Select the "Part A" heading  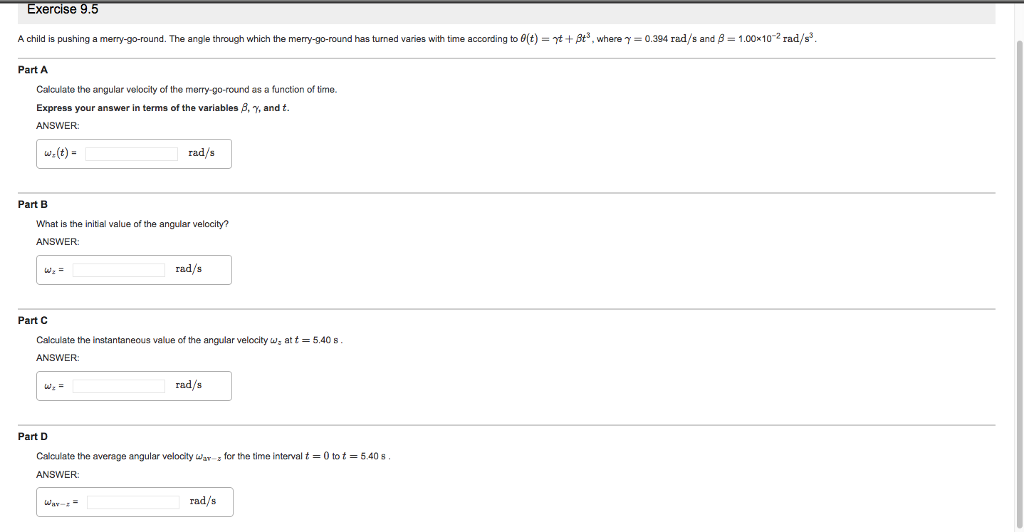tap(33, 70)
